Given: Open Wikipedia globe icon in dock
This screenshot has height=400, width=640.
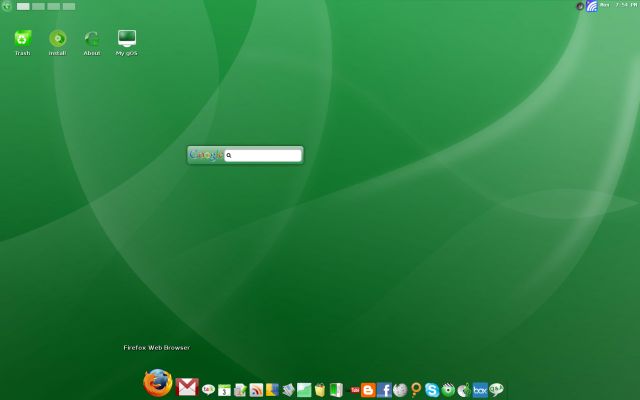Looking at the screenshot, I should [400, 390].
